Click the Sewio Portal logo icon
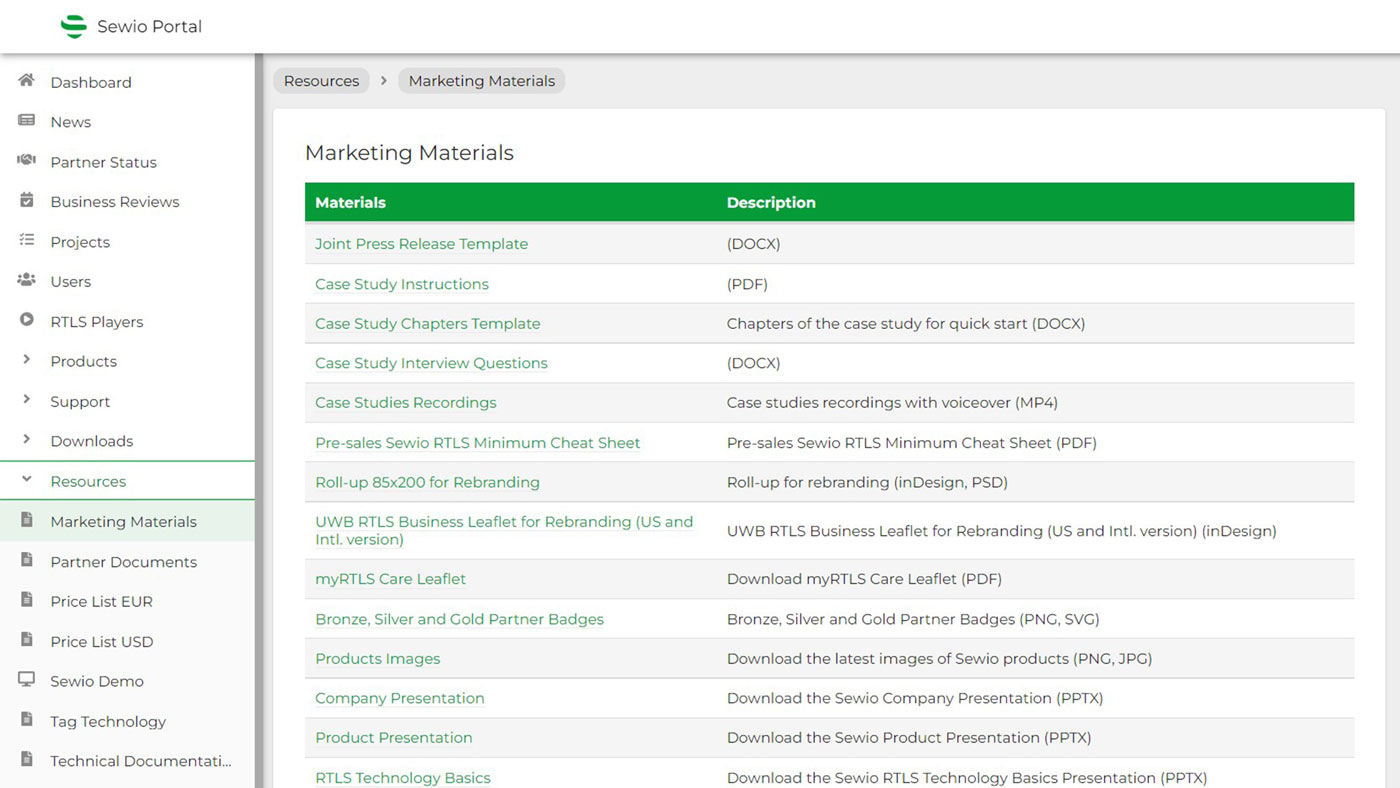Screen dimensions: 1400x788 (x=73, y=27)
